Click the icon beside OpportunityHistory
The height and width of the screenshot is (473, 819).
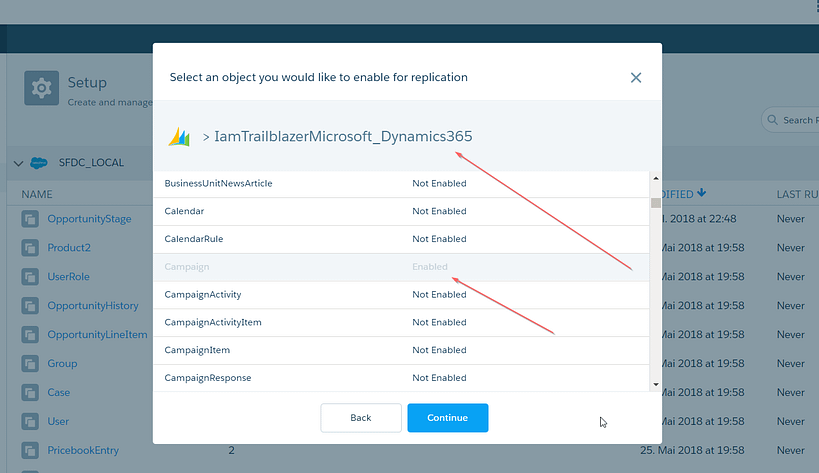(x=30, y=306)
